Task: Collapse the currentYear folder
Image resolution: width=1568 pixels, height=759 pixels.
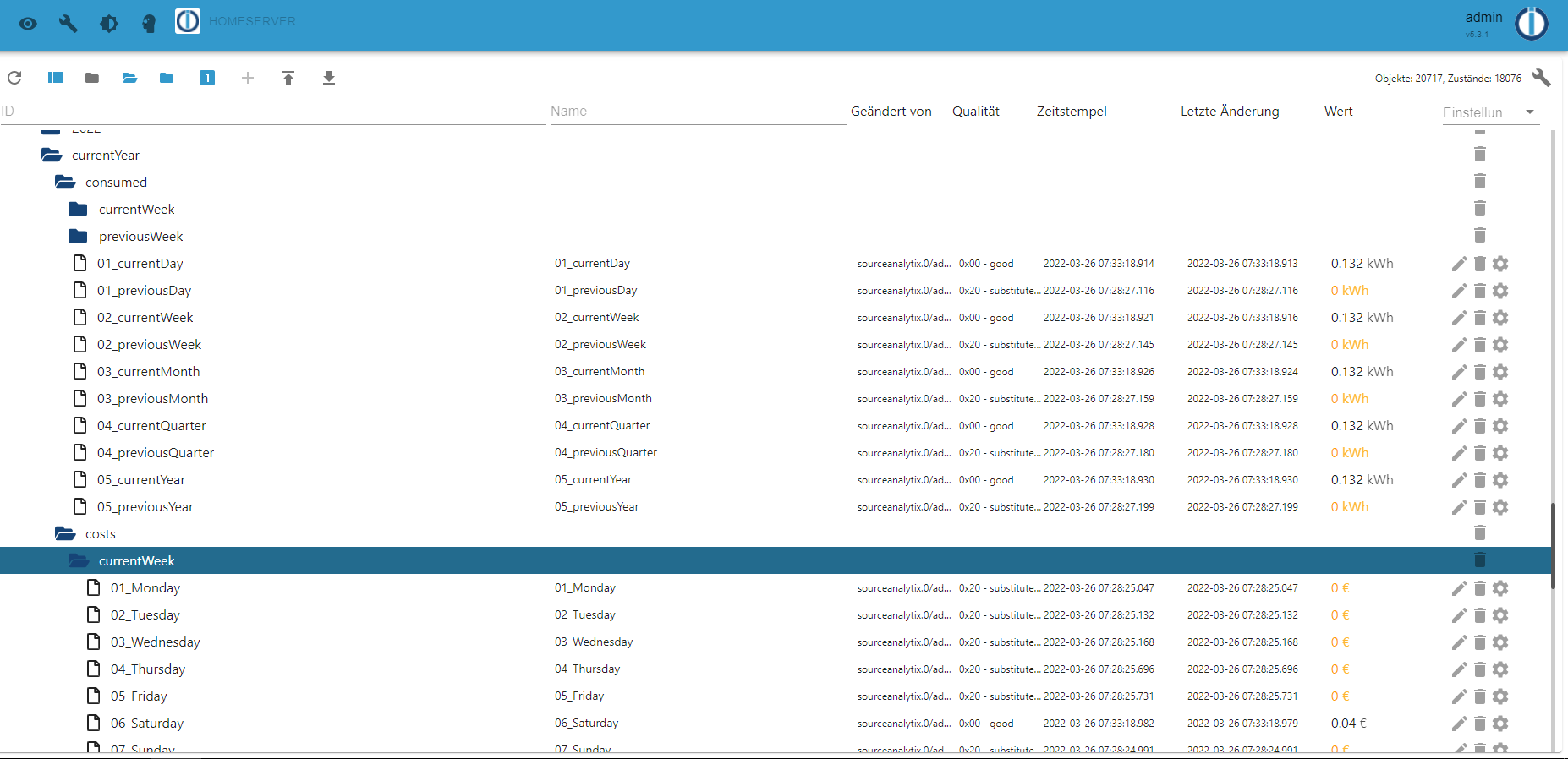Action: (x=52, y=155)
